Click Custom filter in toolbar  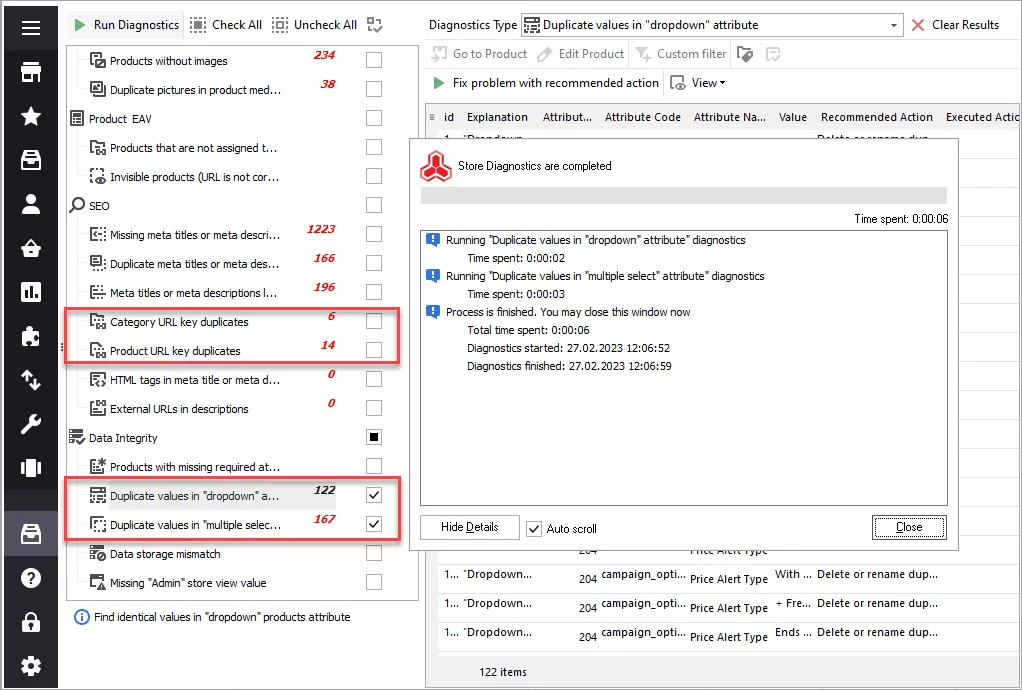680,54
